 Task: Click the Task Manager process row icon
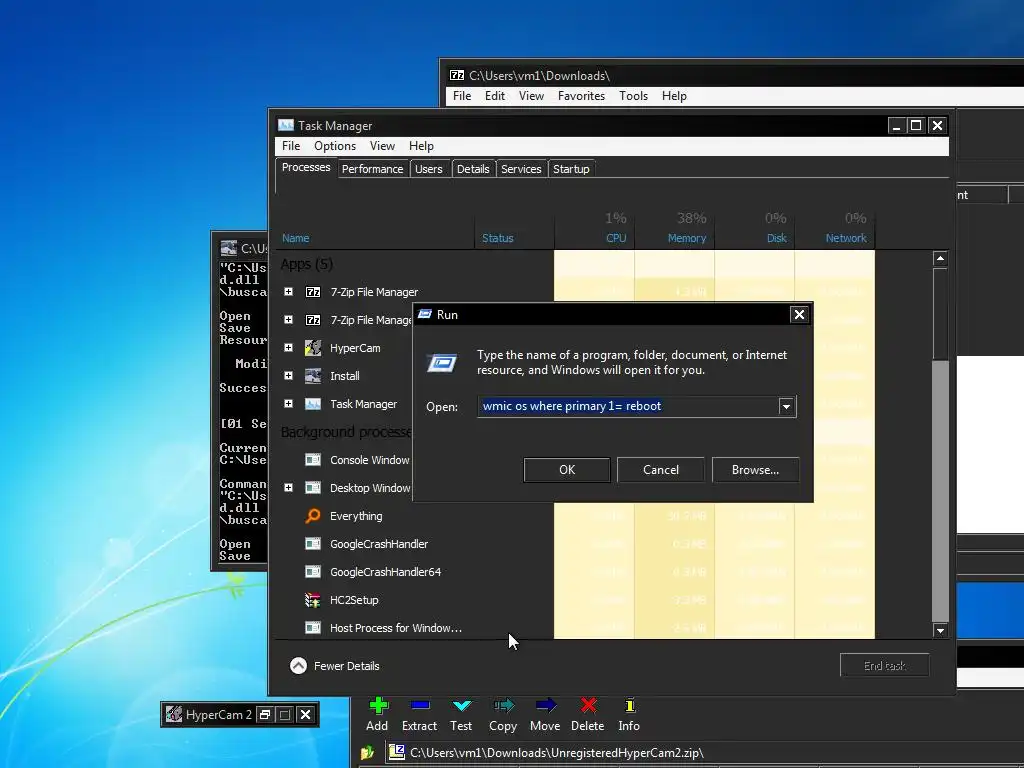pos(313,404)
